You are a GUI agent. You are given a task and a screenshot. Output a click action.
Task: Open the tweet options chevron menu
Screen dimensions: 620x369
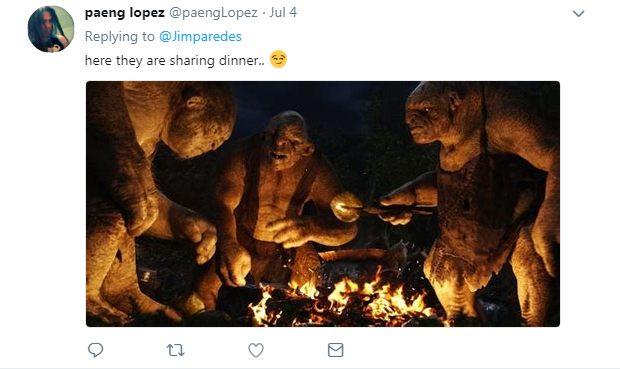pyautogui.click(x=578, y=14)
